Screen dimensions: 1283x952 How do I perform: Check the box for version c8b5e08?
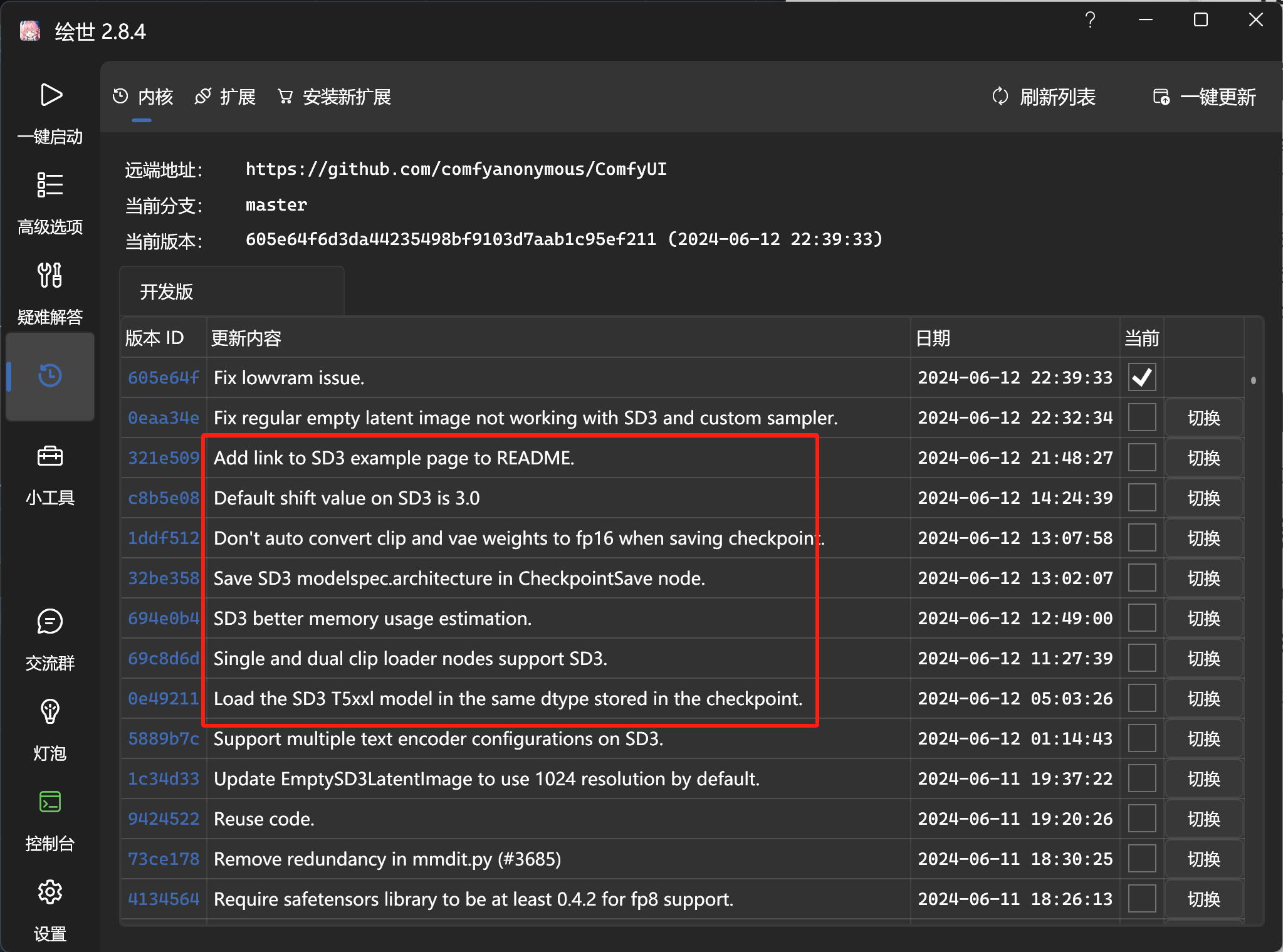[1142, 498]
